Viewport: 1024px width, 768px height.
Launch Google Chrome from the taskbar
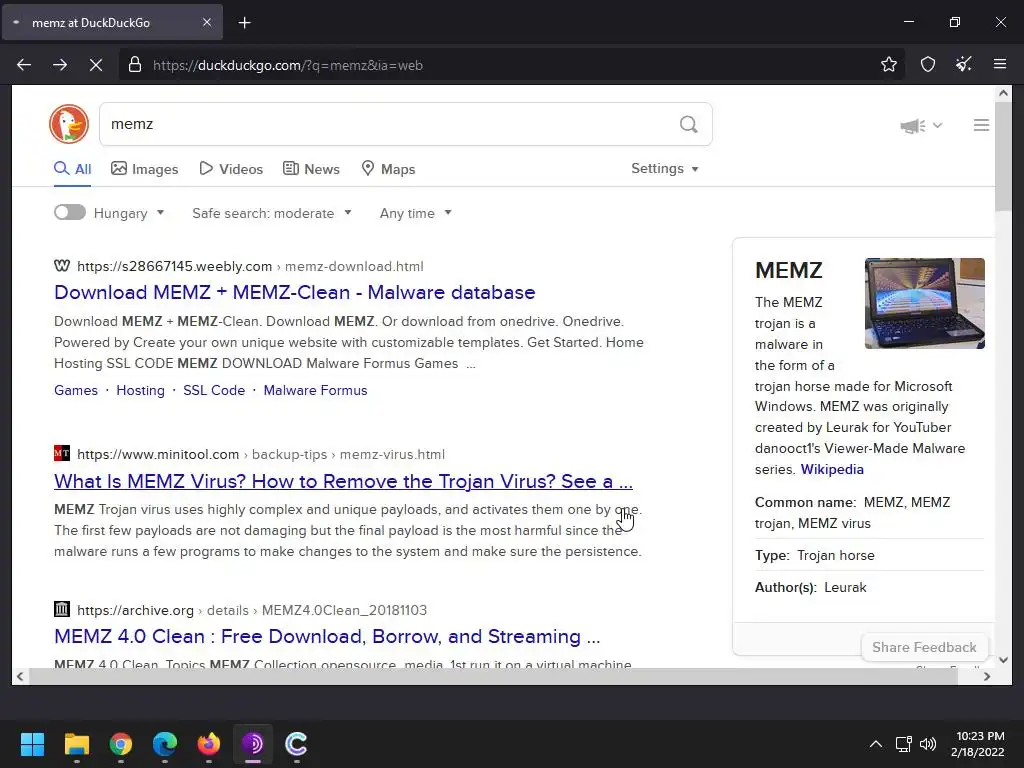[x=121, y=744]
